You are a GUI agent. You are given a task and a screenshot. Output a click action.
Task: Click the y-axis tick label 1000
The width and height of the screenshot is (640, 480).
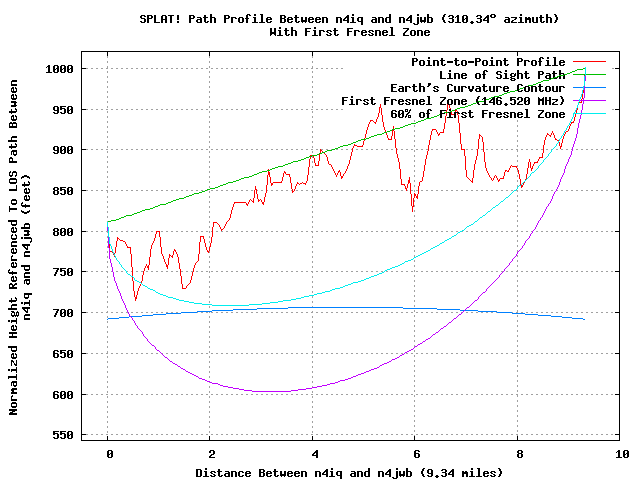(x=59, y=69)
